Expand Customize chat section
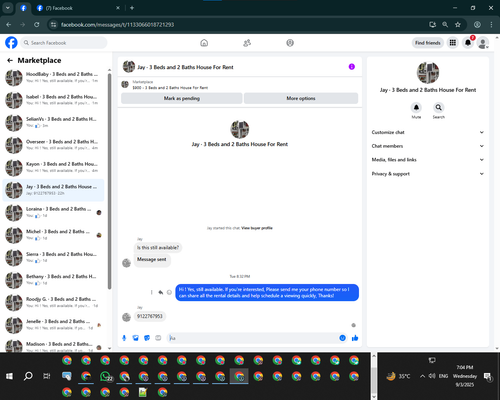This screenshot has height=400, width=500. pyautogui.click(x=428, y=132)
